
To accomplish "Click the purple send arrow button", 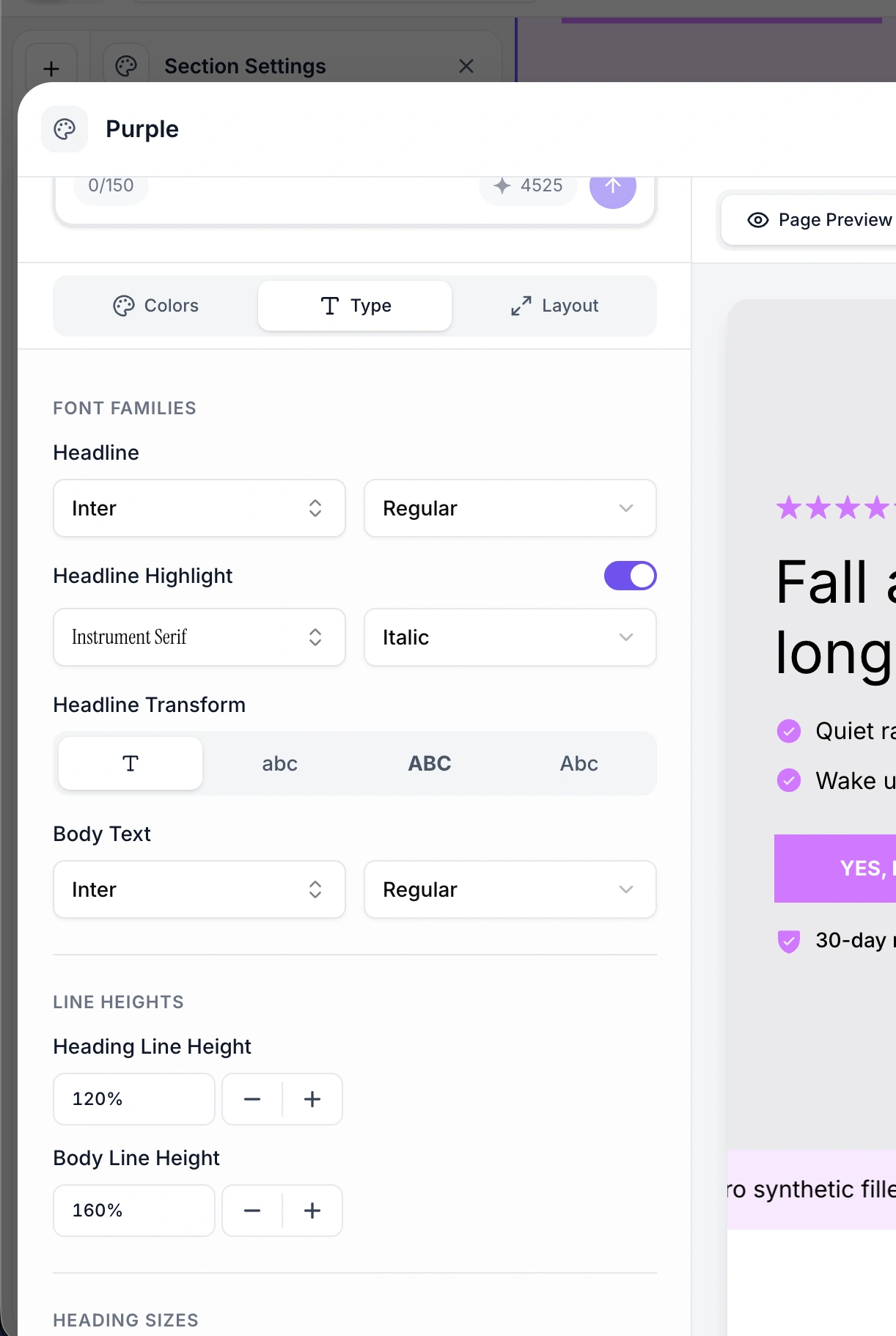I will pos(612,187).
